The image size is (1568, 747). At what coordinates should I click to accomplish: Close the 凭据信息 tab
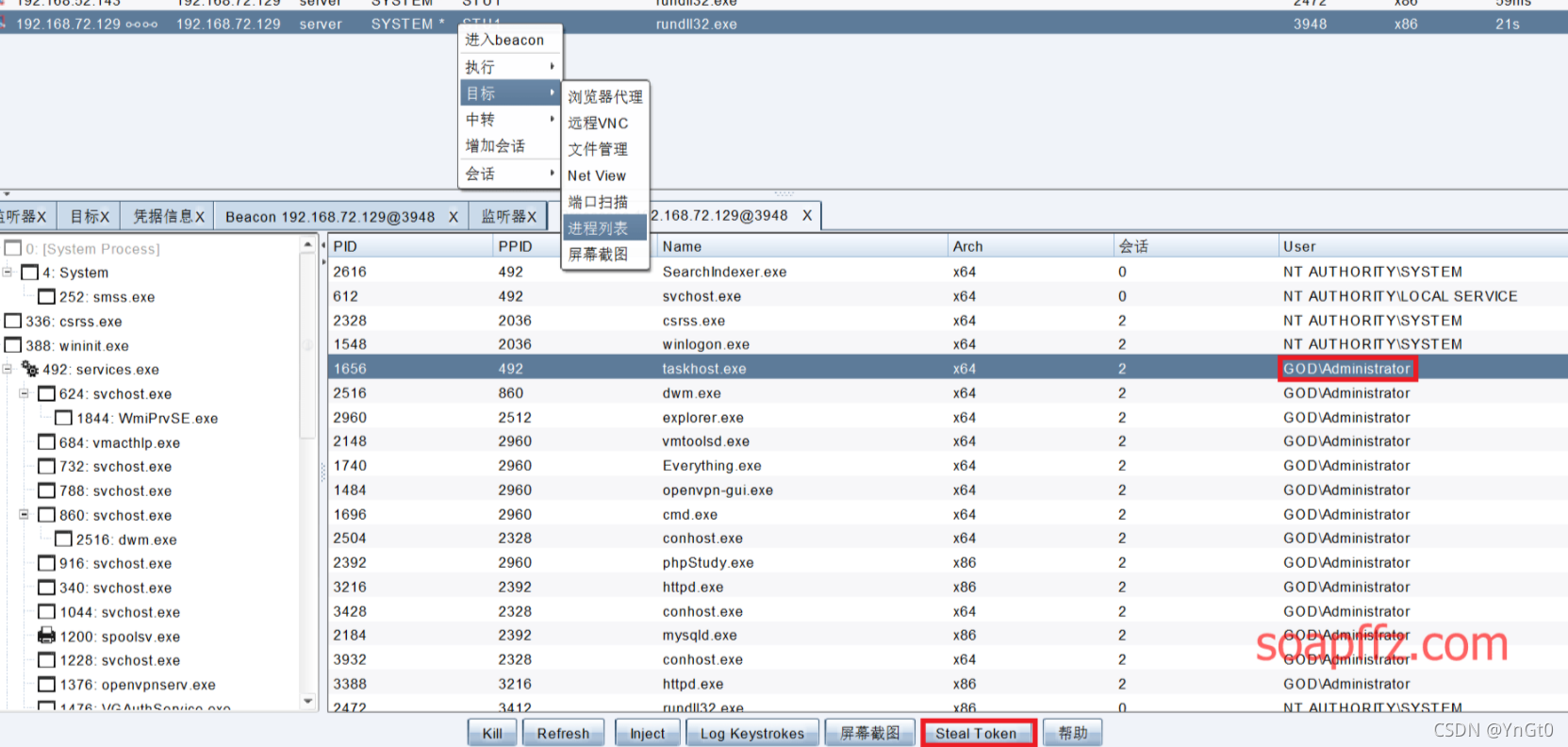pyautogui.click(x=200, y=217)
